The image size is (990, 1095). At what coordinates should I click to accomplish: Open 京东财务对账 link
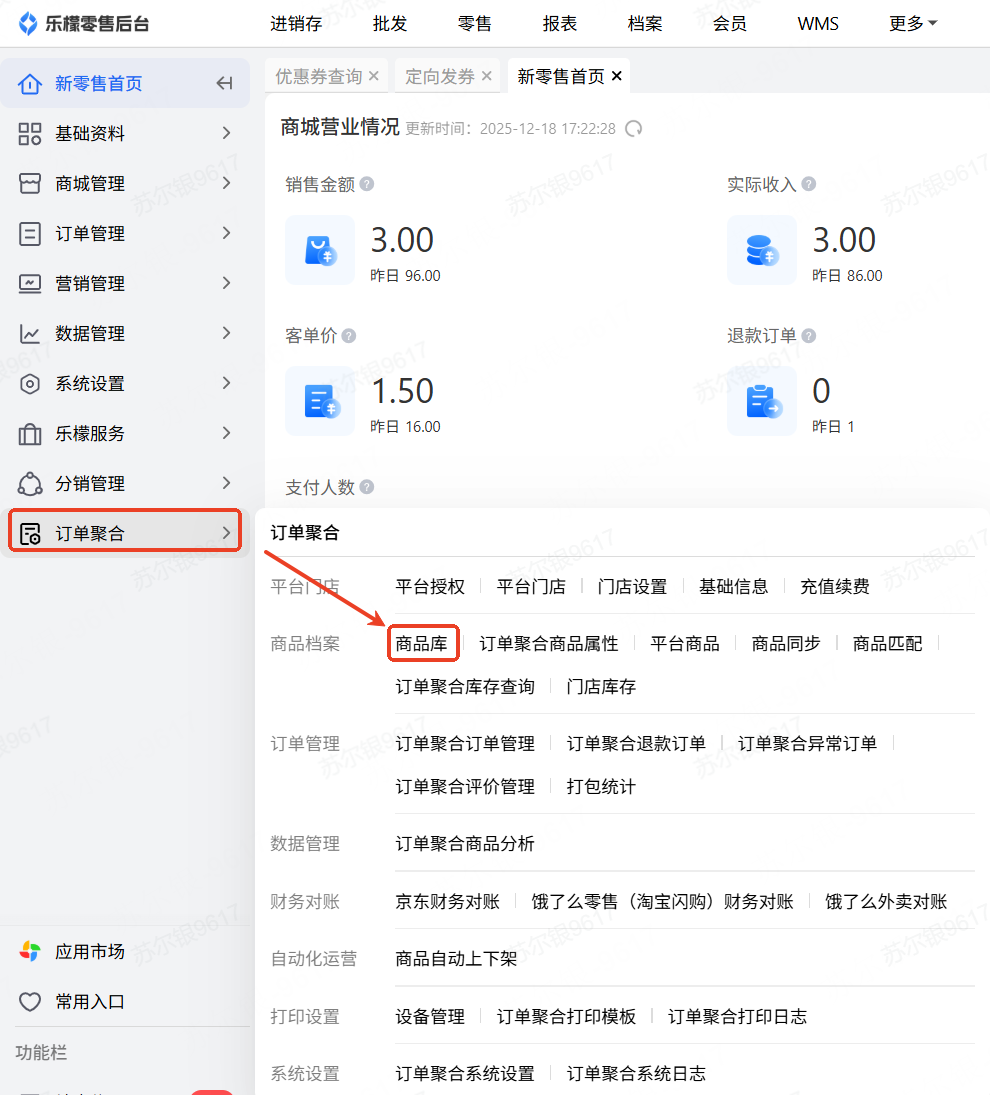448,902
